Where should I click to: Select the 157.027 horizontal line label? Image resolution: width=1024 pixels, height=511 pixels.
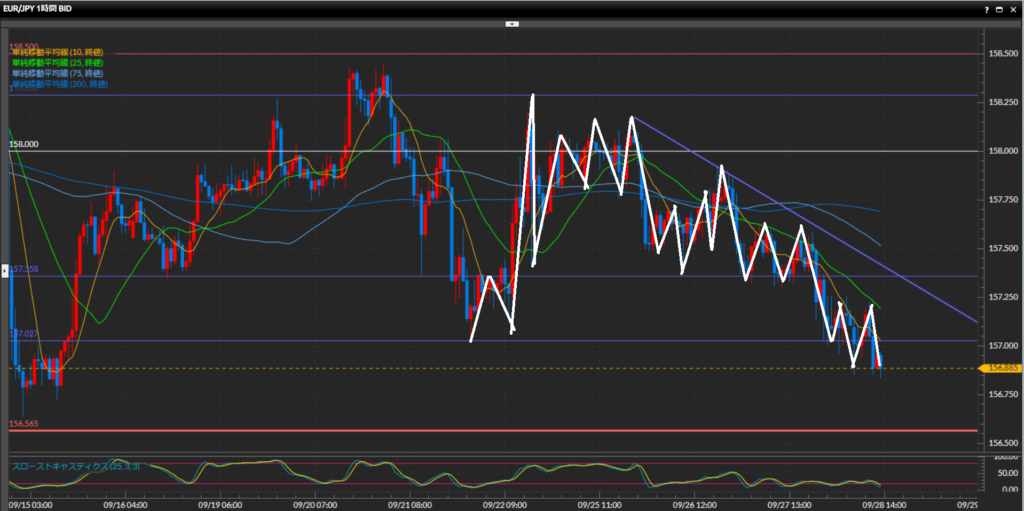(x=24, y=334)
